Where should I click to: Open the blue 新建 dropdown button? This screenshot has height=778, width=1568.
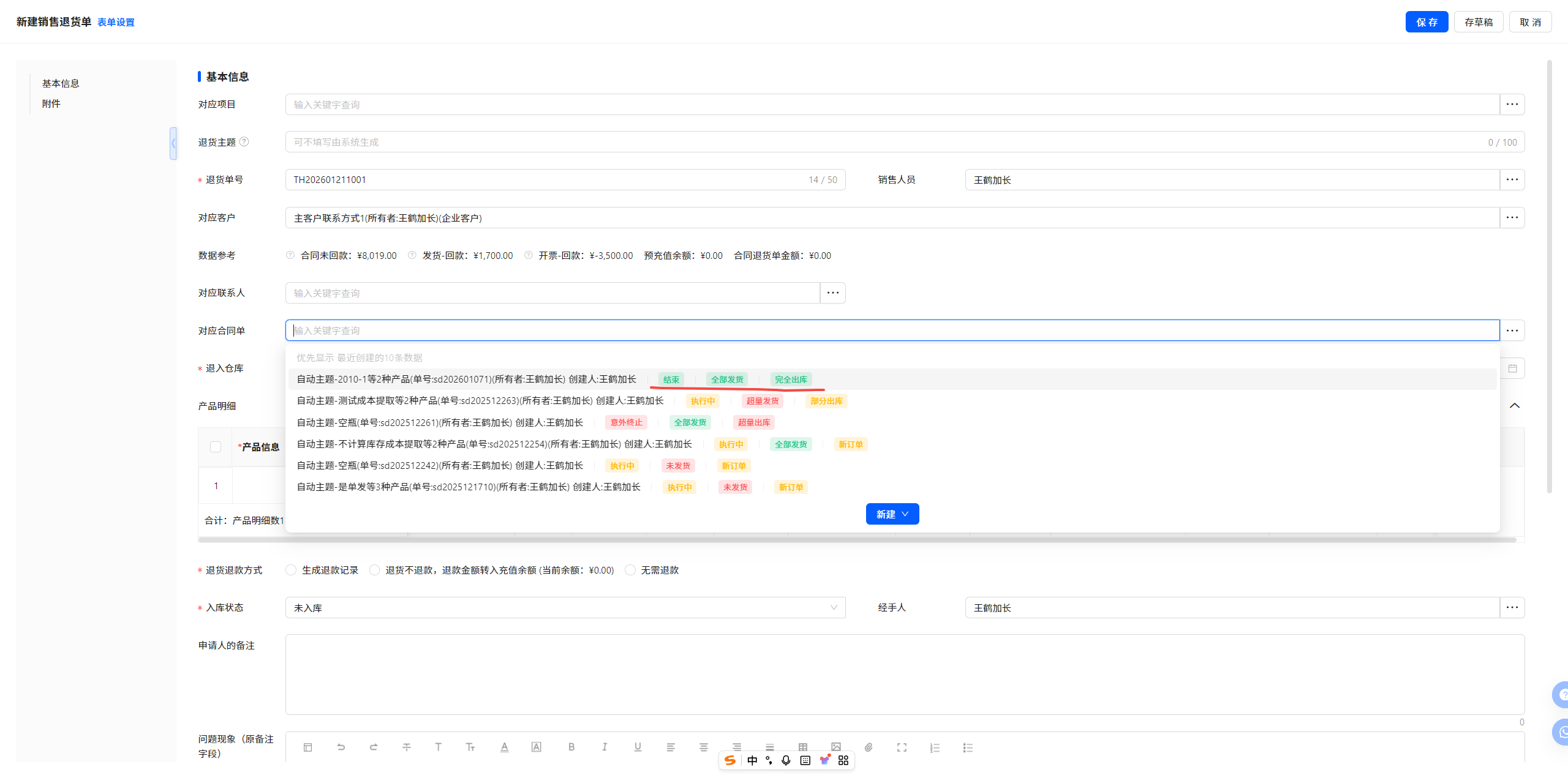click(x=892, y=514)
